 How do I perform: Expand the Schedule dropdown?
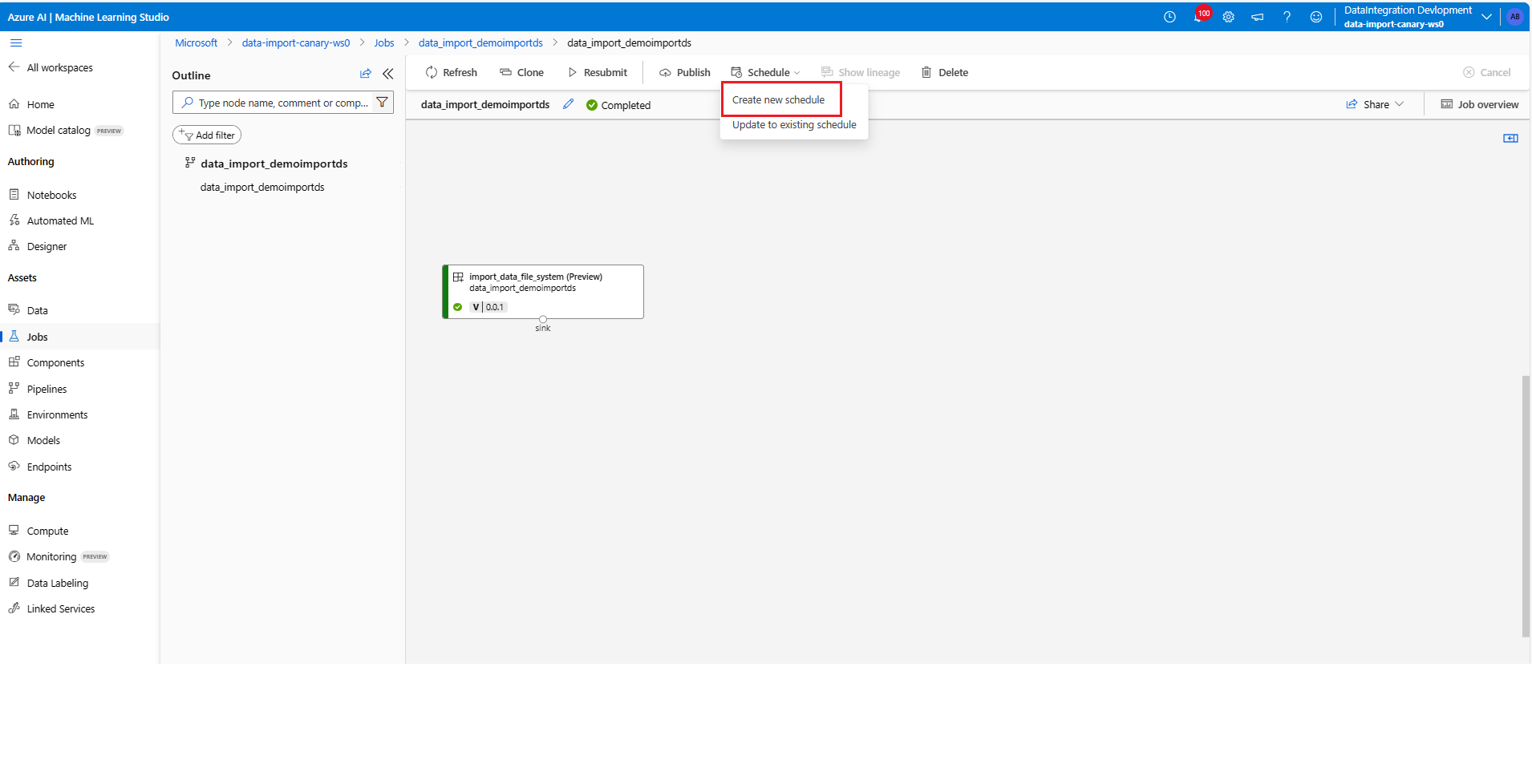coord(766,72)
